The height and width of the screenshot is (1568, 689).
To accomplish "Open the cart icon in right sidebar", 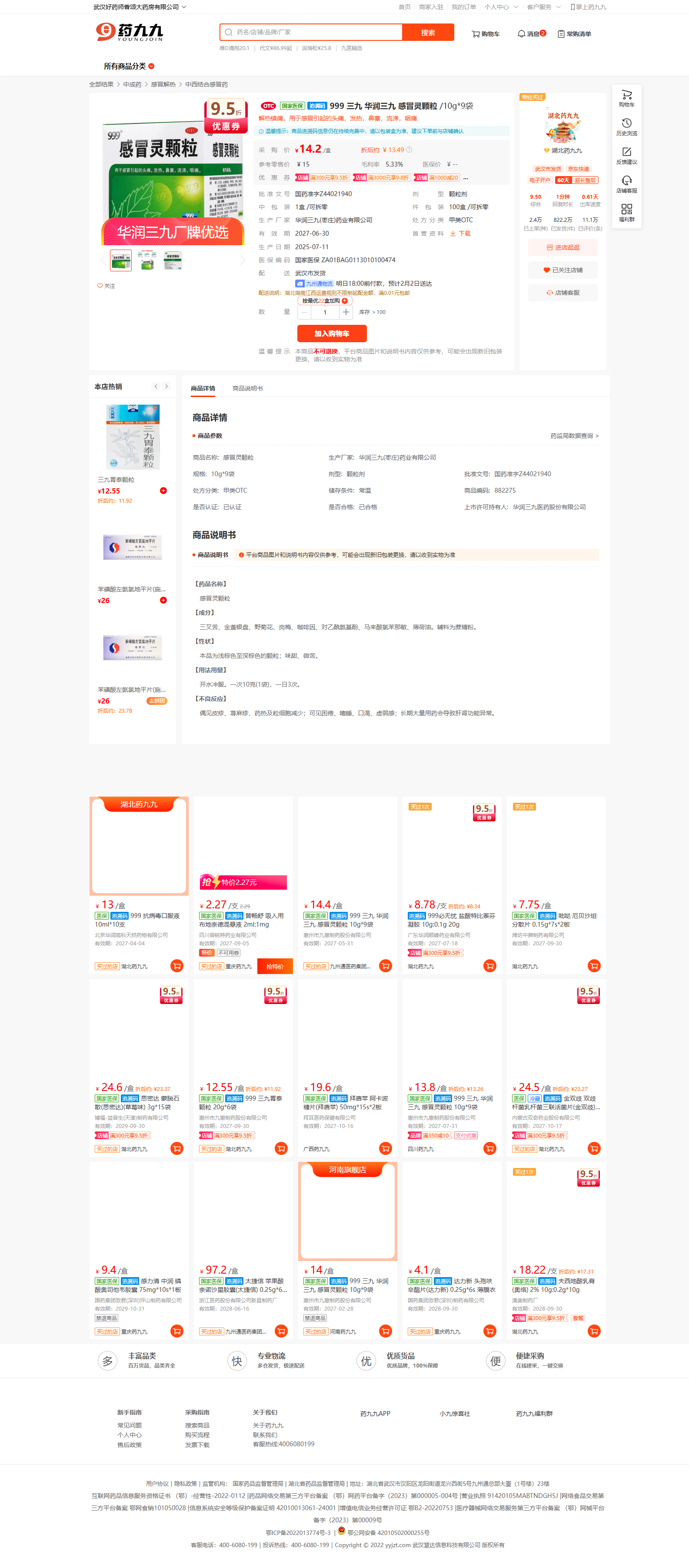I will tap(626, 95).
